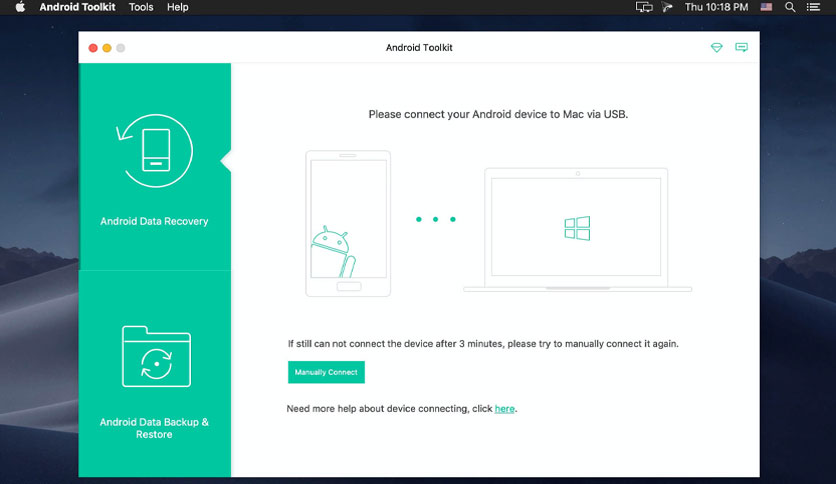Open the Help menu
This screenshot has width=836, height=484.
178,7
